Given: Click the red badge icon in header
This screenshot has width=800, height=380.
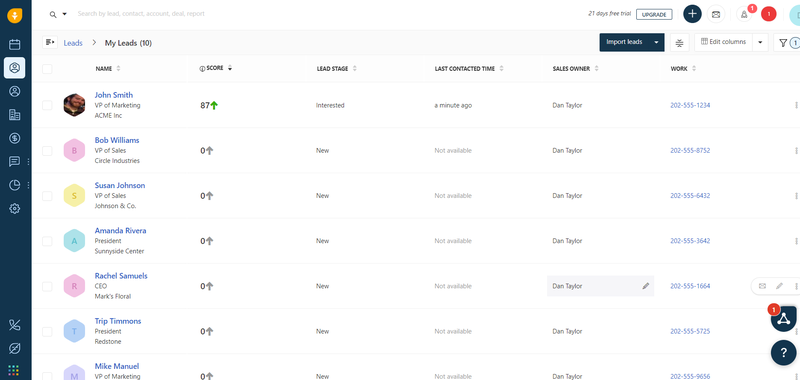Looking at the screenshot, I should (x=769, y=14).
